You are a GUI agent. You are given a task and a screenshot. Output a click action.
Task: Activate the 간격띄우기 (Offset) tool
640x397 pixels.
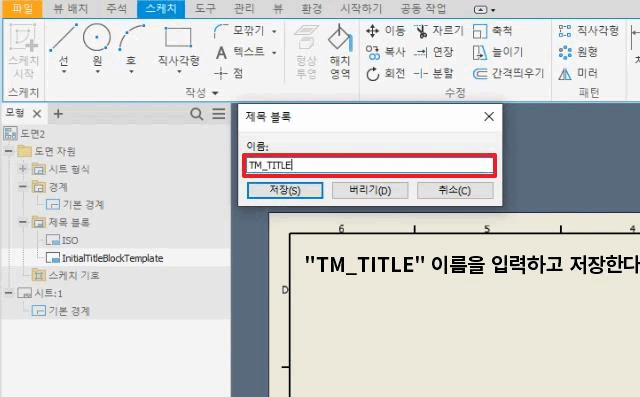pyautogui.click(x=508, y=73)
